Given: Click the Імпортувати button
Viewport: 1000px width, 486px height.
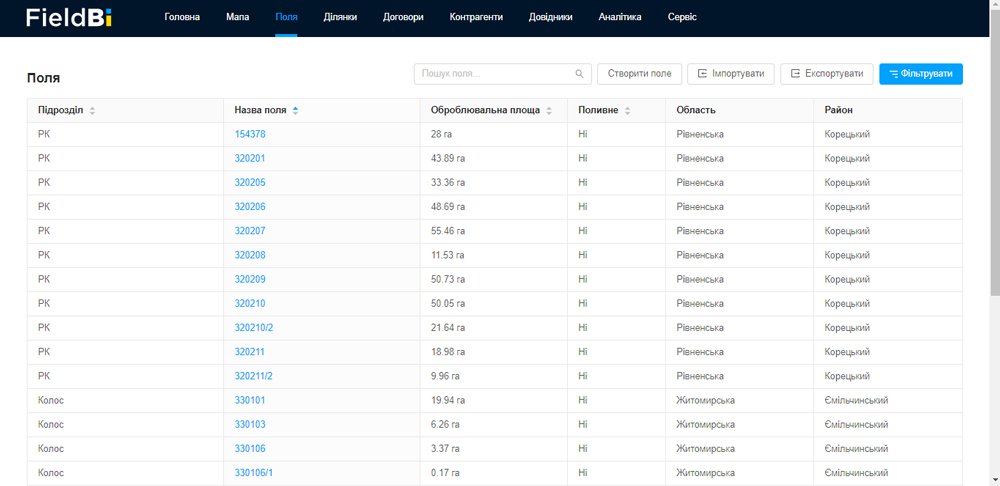Looking at the screenshot, I should [731, 74].
